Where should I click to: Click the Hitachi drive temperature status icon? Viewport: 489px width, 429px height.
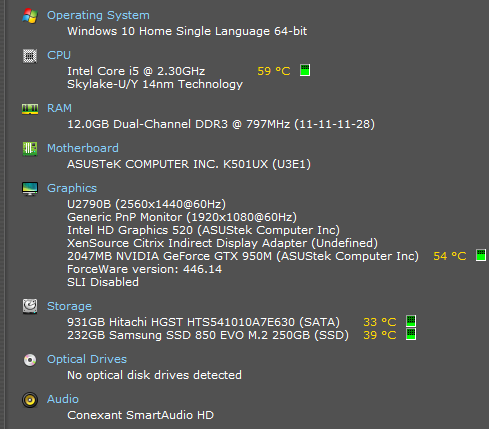click(x=411, y=321)
